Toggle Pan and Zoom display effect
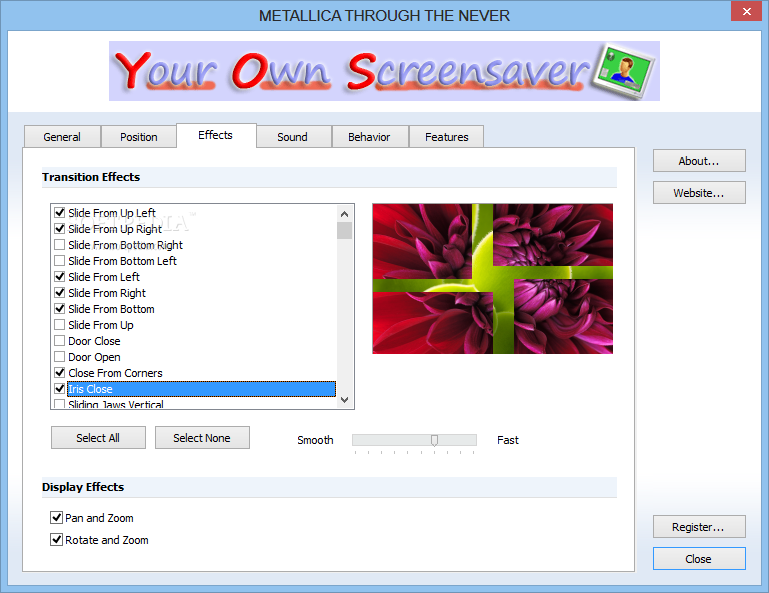 point(56,517)
